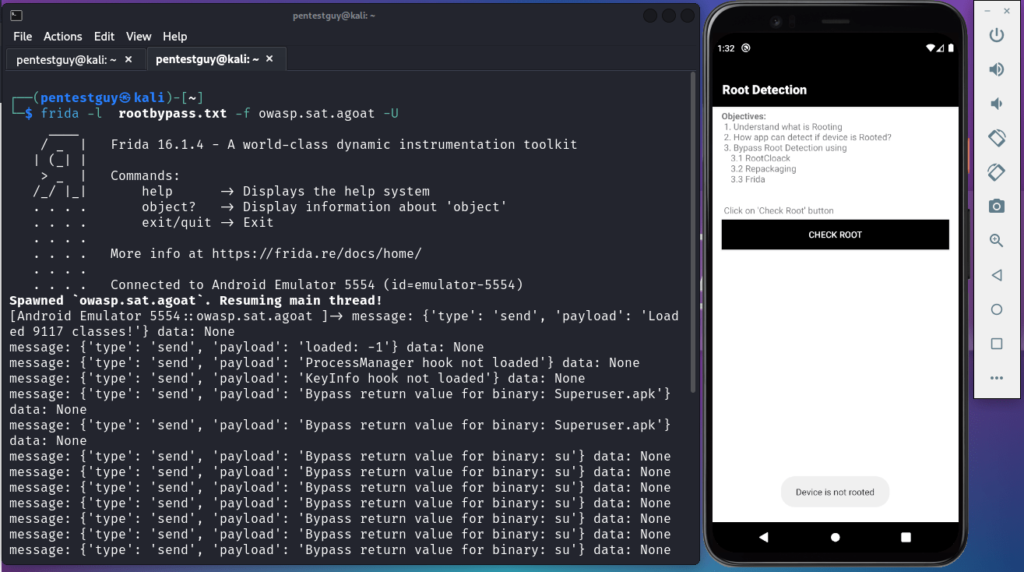Tap the Android home navigation button
This screenshot has height=572, width=1024.
[835, 537]
